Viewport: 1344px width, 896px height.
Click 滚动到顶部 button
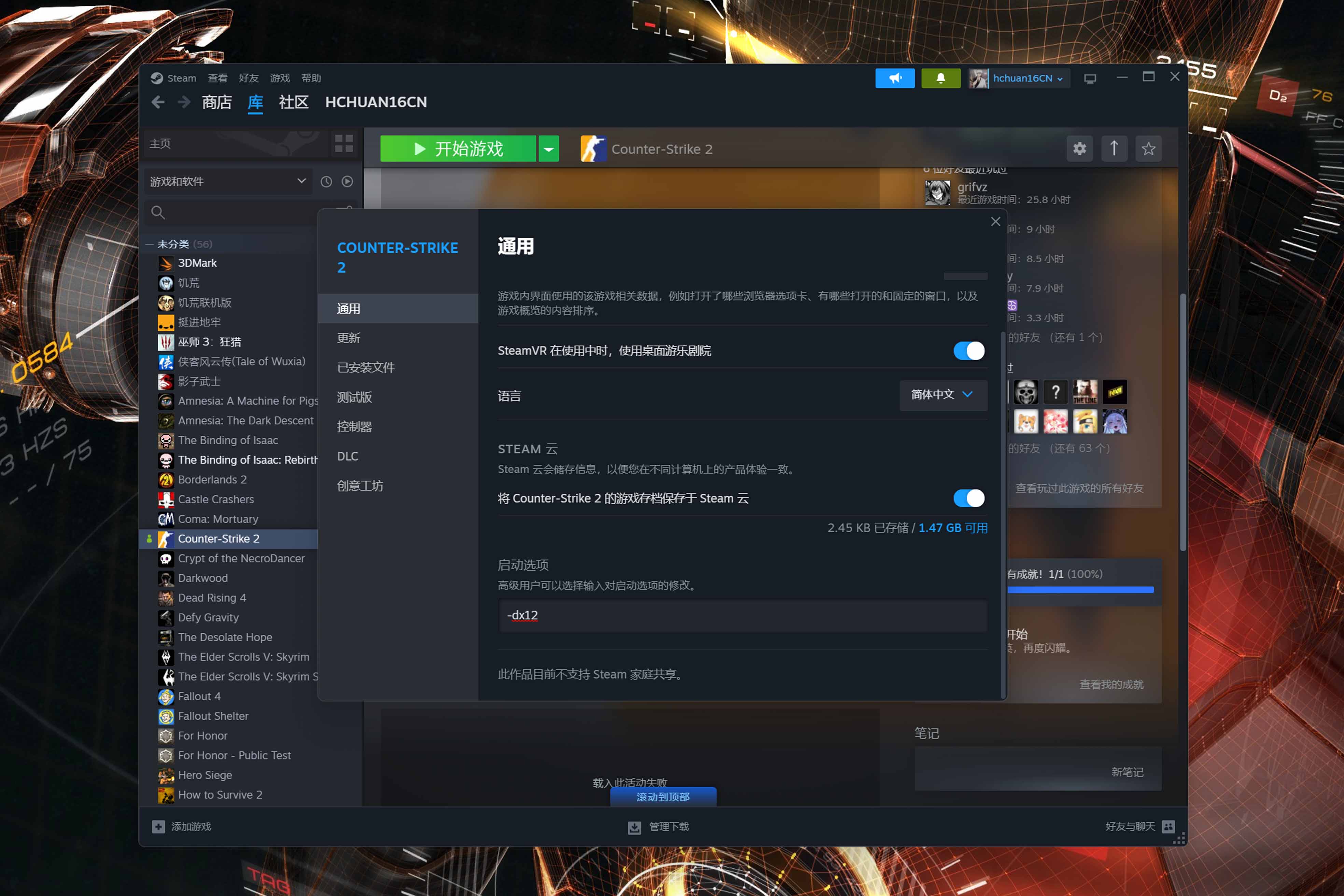coord(663,797)
